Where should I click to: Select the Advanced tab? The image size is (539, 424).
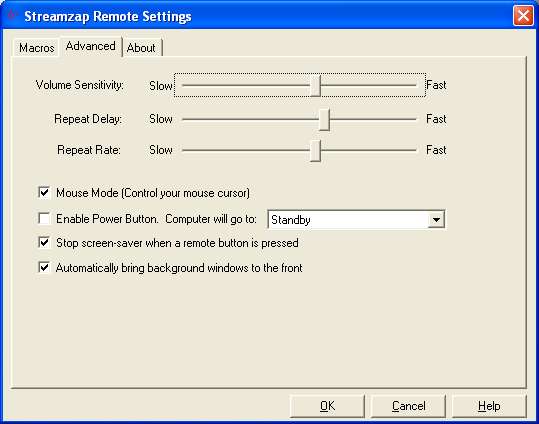point(90,46)
